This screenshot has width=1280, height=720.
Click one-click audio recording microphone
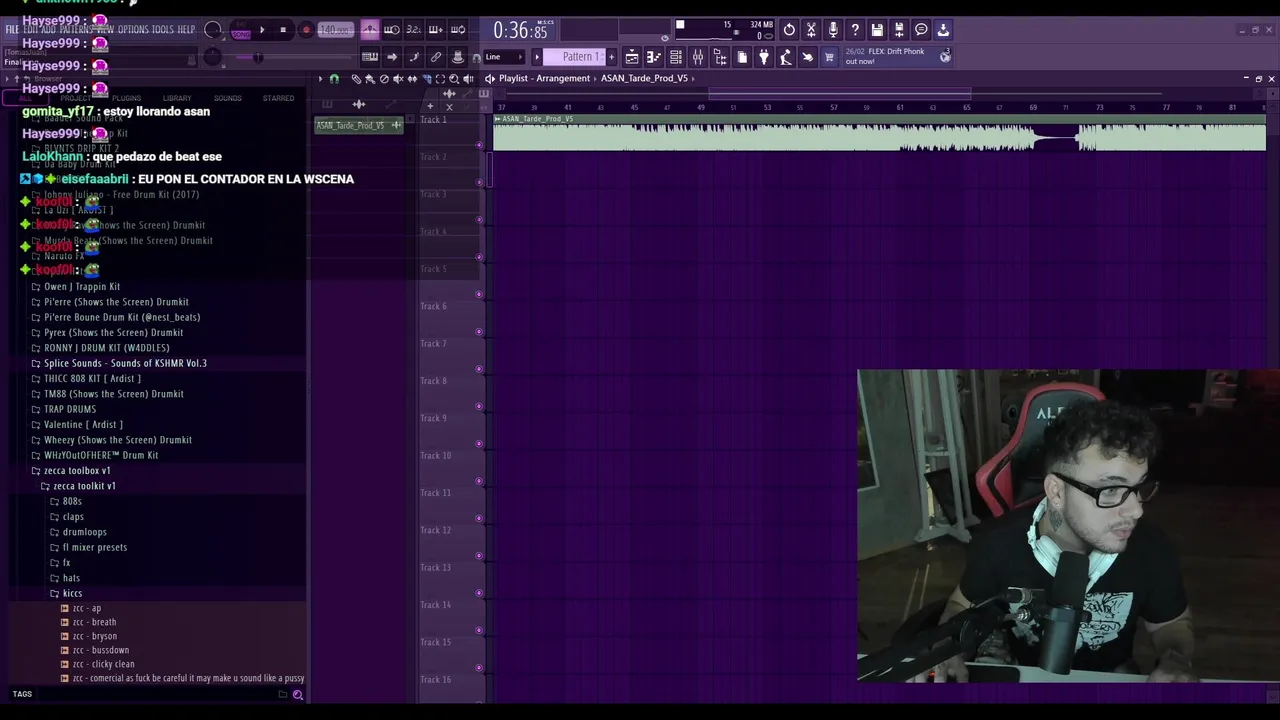[x=833, y=30]
